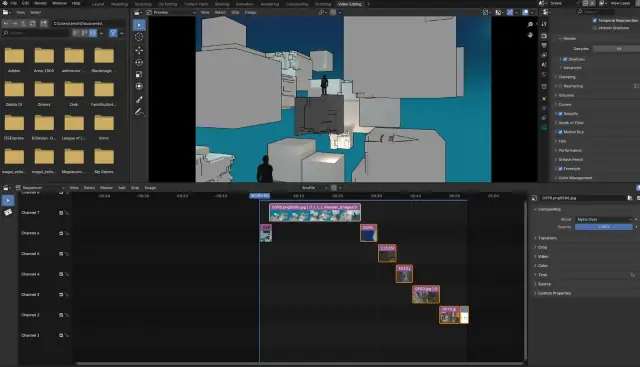
Task: Toggle the Motion Blur checkbox
Action: click(x=560, y=132)
